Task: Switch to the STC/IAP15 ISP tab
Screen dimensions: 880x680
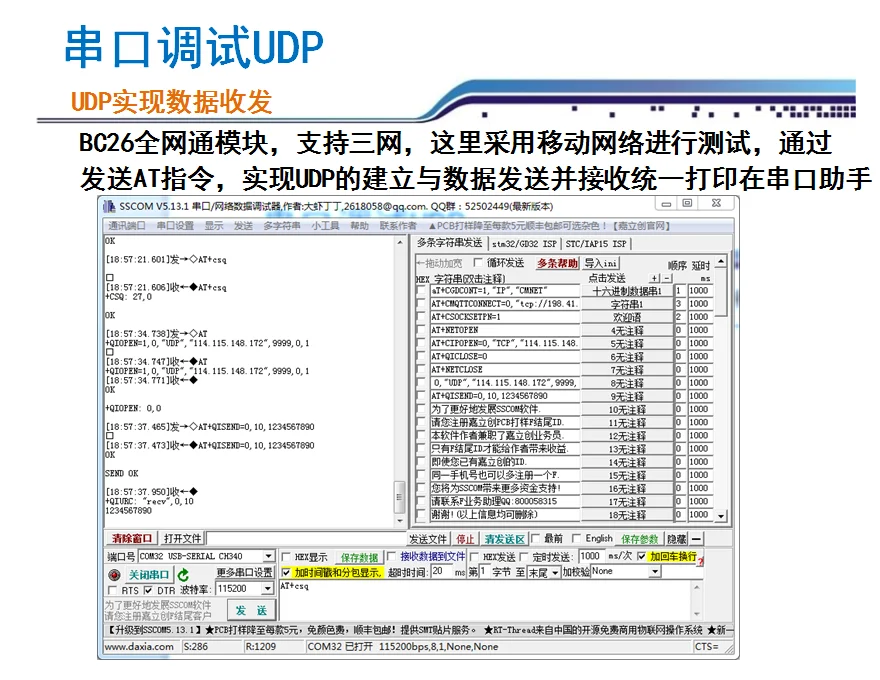Action: click(596, 244)
